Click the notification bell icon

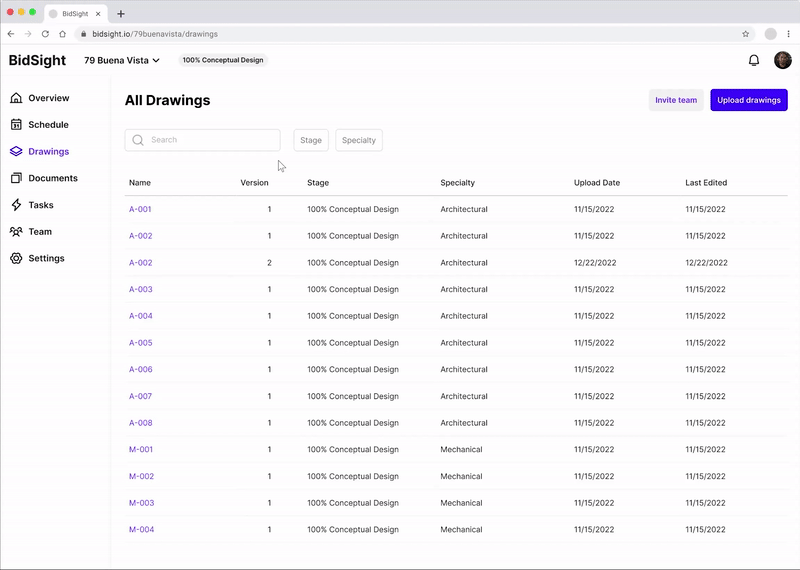[x=754, y=60]
